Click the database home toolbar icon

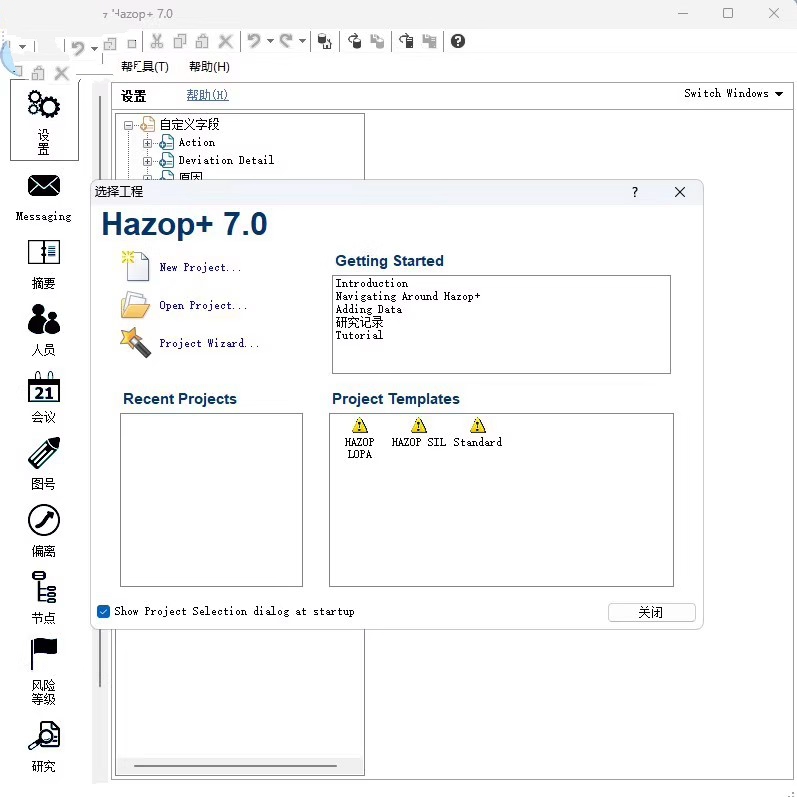324,41
